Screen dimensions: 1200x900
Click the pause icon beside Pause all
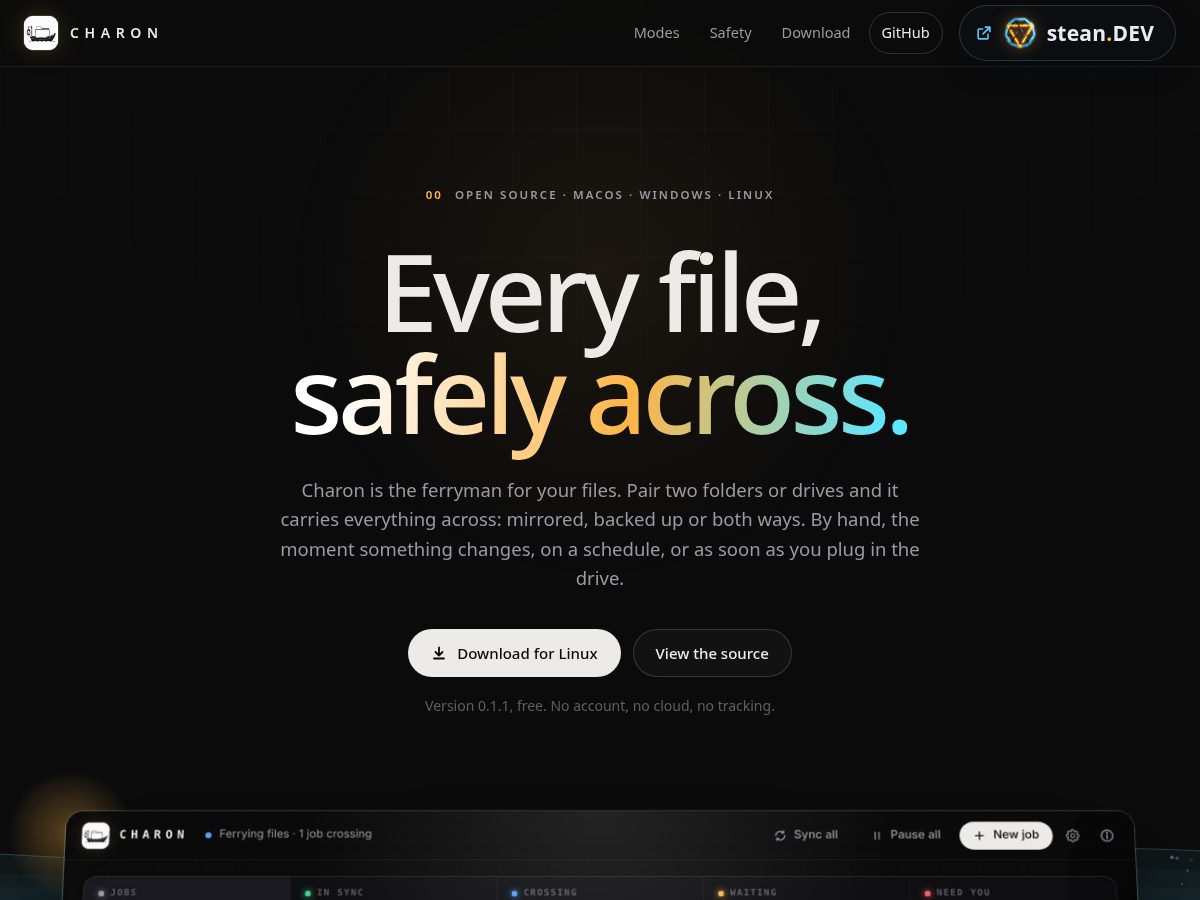click(877, 835)
